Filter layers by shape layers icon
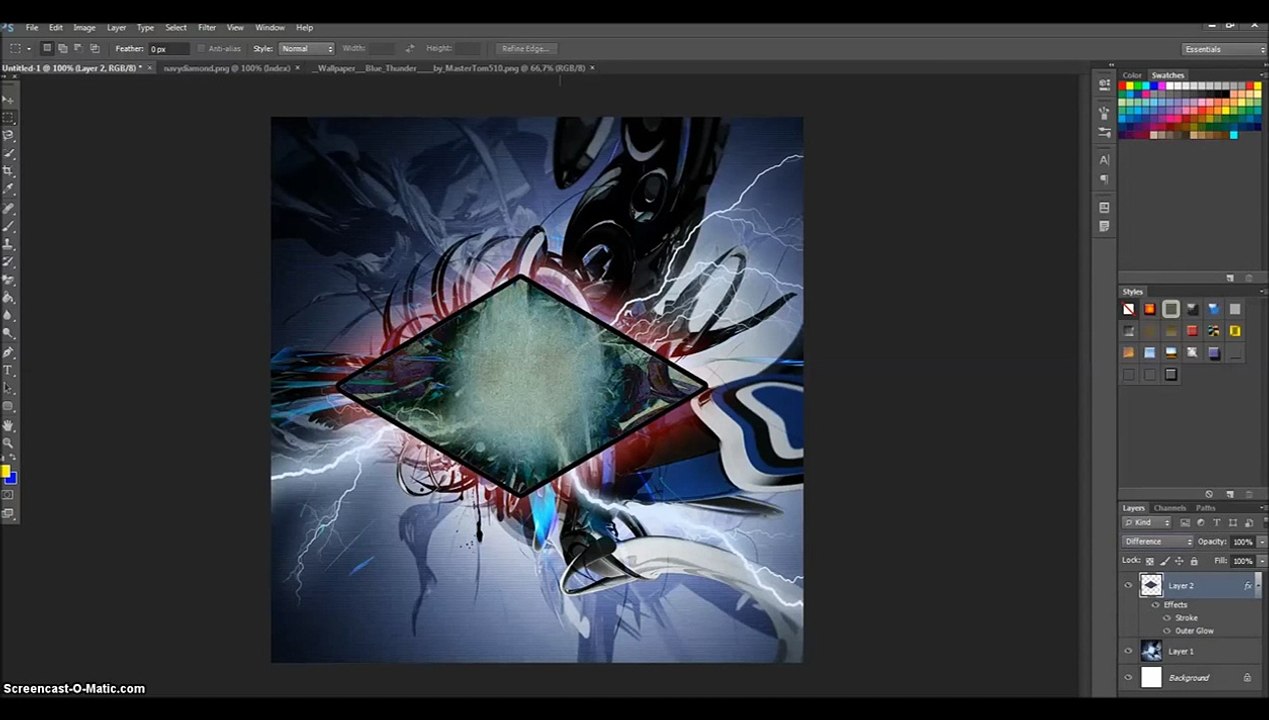This screenshot has height=720, width=1269. point(1233,522)
